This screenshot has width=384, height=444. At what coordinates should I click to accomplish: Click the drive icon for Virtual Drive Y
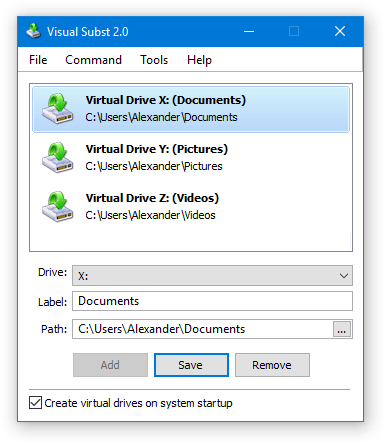coord(57,158)
